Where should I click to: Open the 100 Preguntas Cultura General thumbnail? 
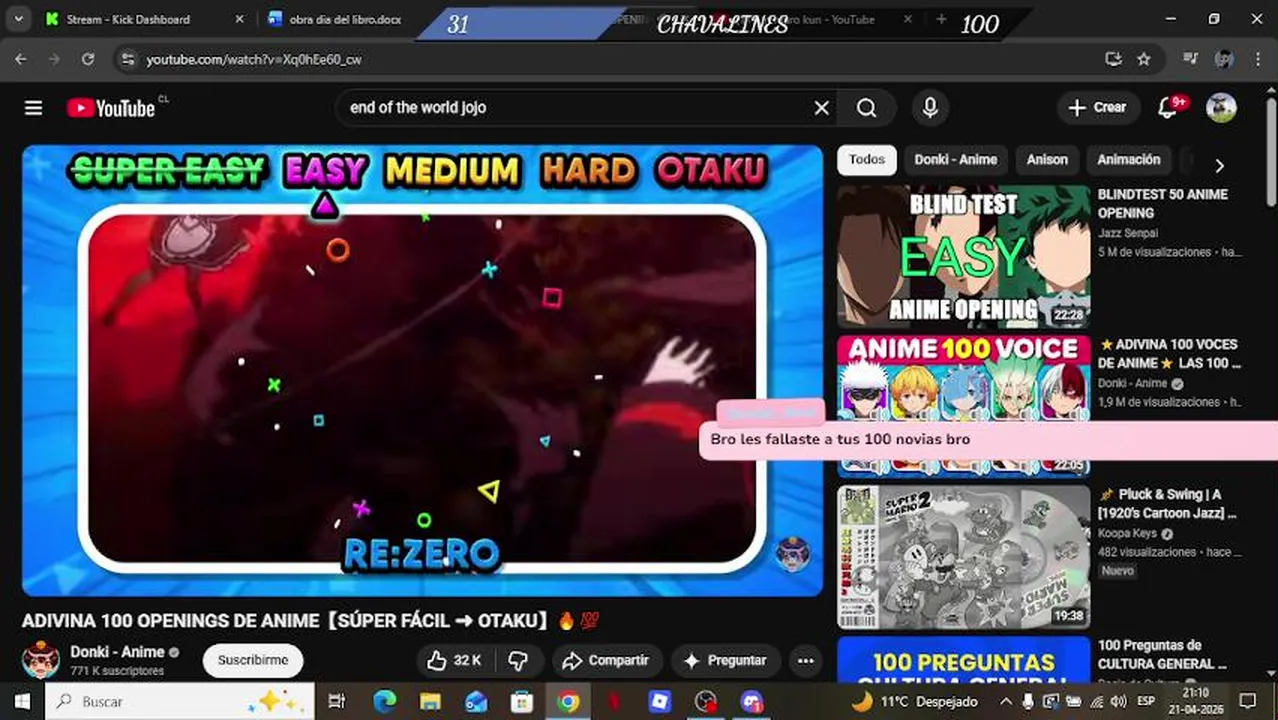coord(963,659)
